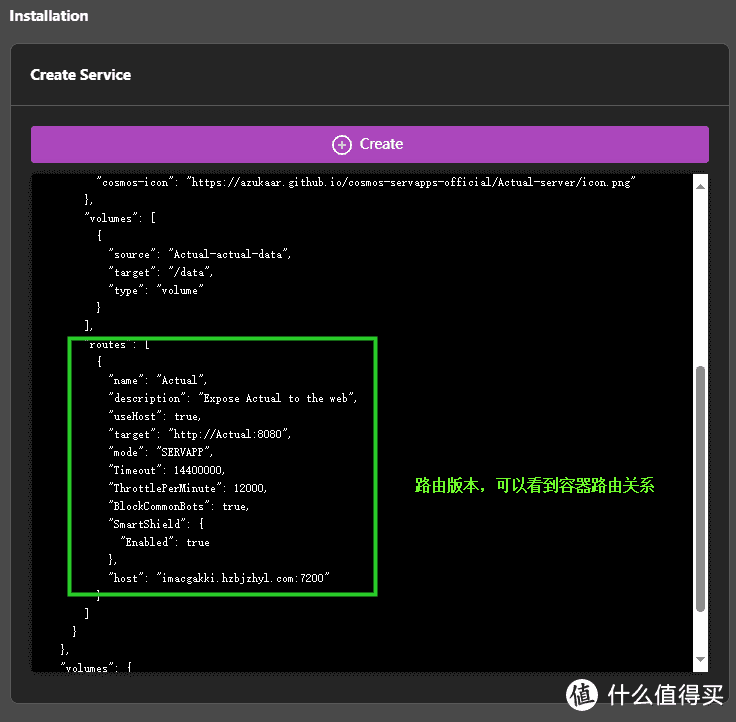The image size is (736, 722).
Task: Click the "Enabled": true line
Action: point(165,542)
